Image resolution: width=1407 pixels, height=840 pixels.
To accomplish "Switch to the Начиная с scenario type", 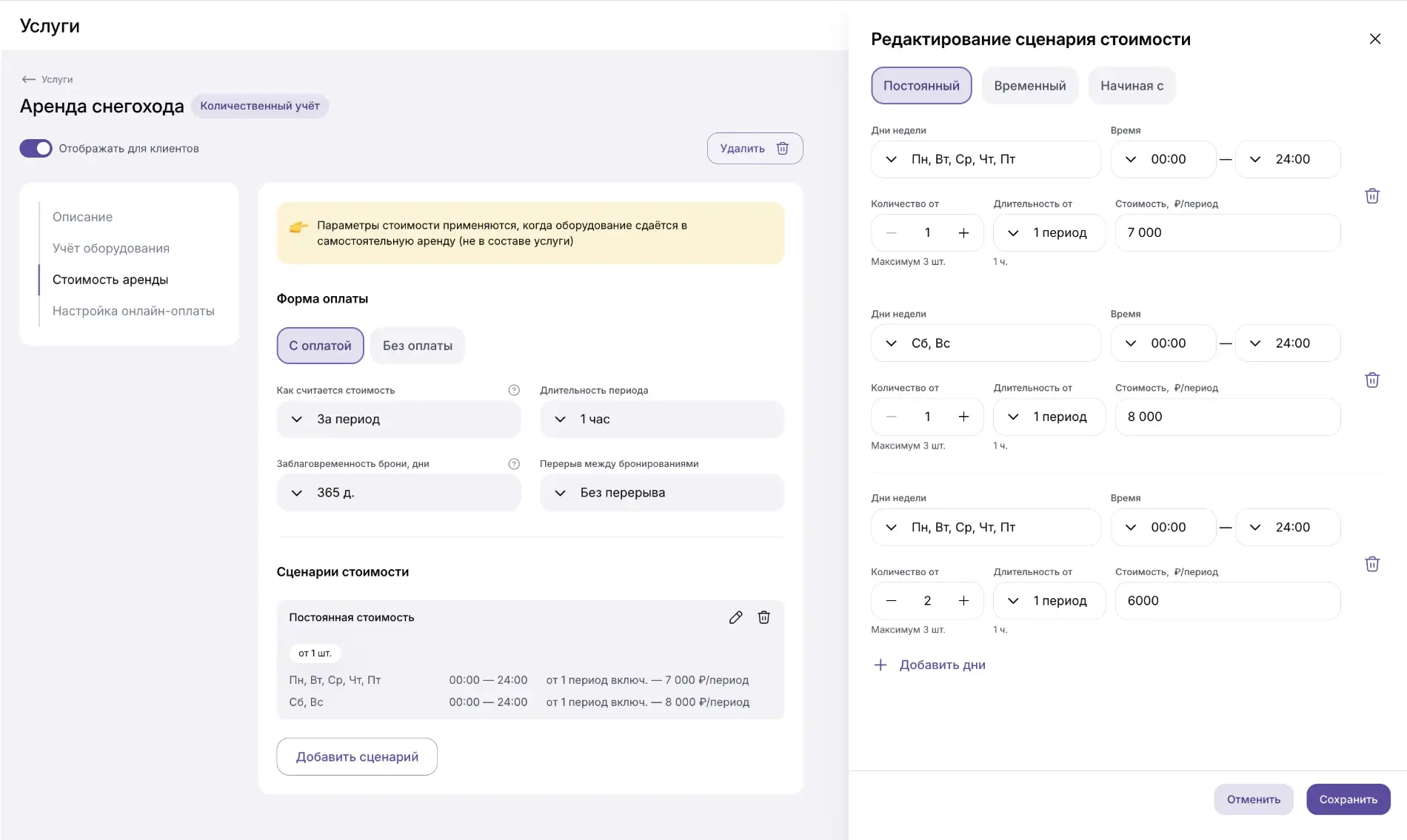I will coord(1132,86).
